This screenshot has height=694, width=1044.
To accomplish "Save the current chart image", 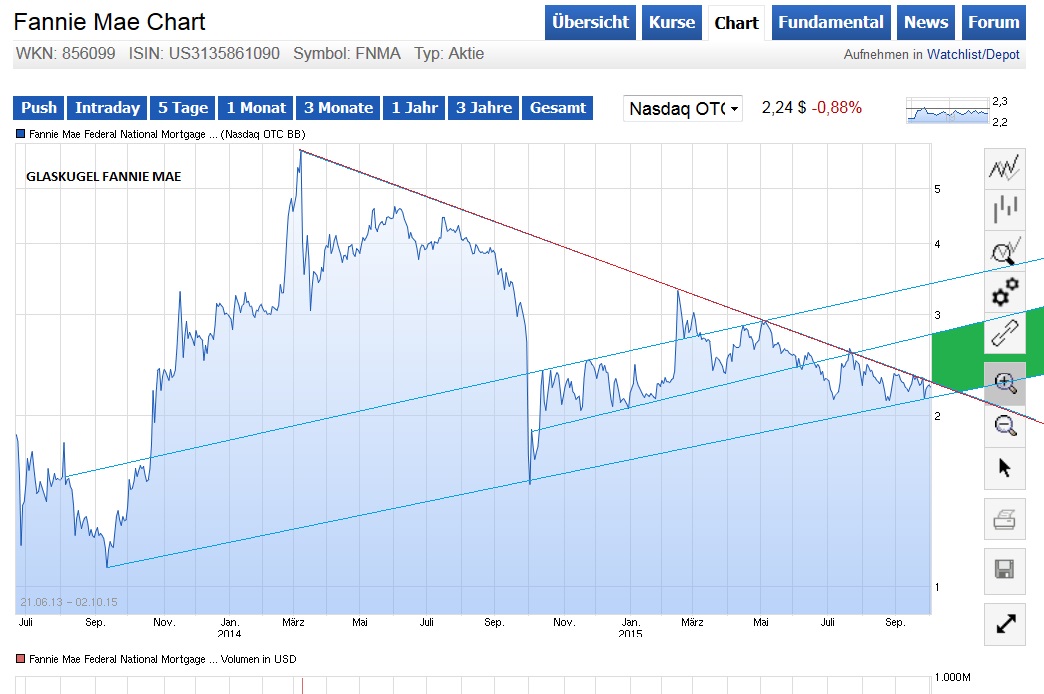I will tap(1004, 570).
